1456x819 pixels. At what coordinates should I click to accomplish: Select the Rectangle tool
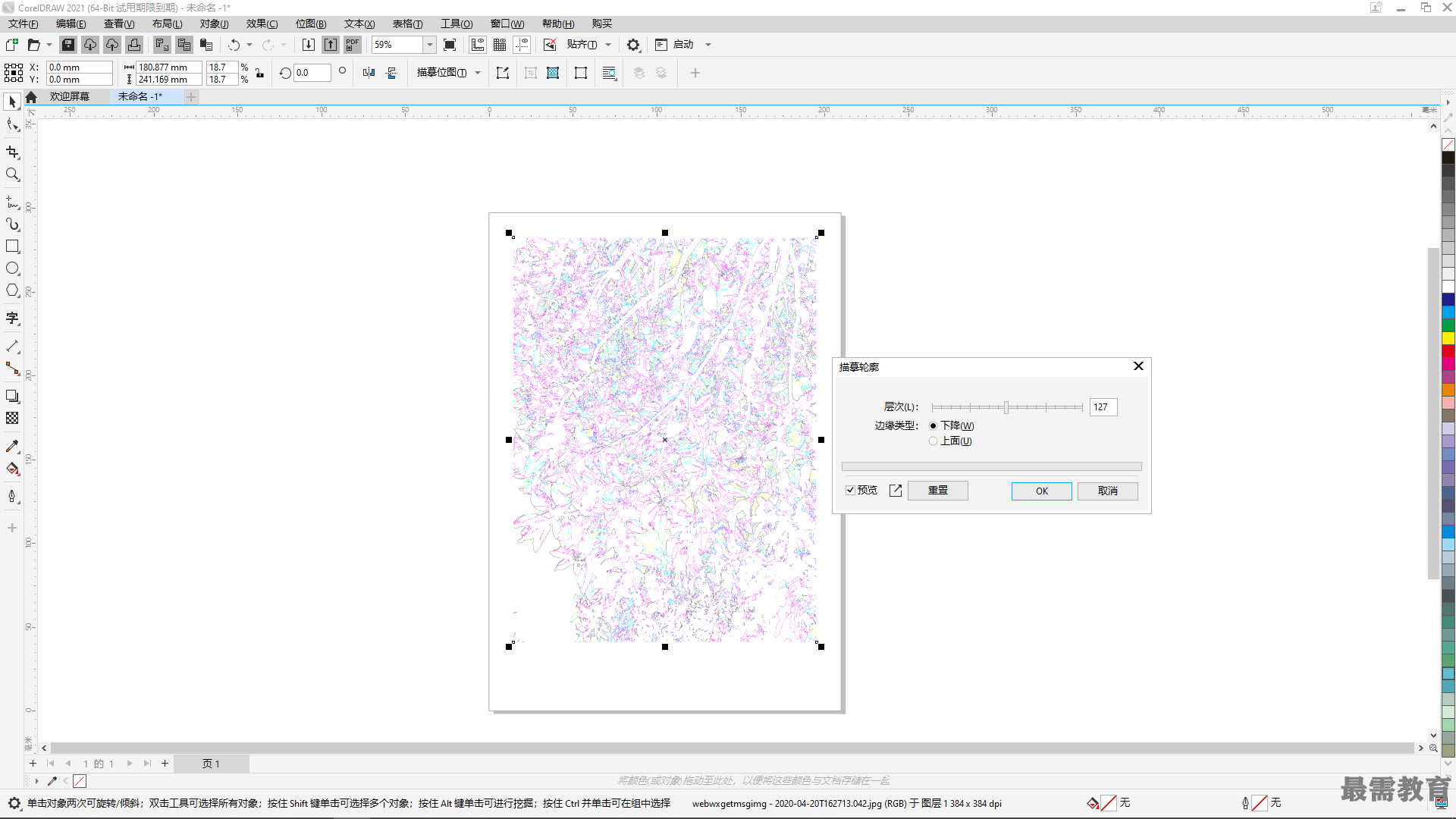[12, 246]
